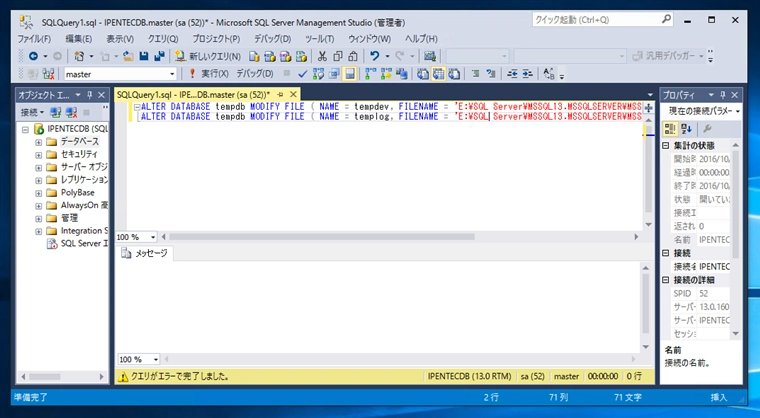
Task: Click the Save floppy disk icon
Action: tap(143, 56)
